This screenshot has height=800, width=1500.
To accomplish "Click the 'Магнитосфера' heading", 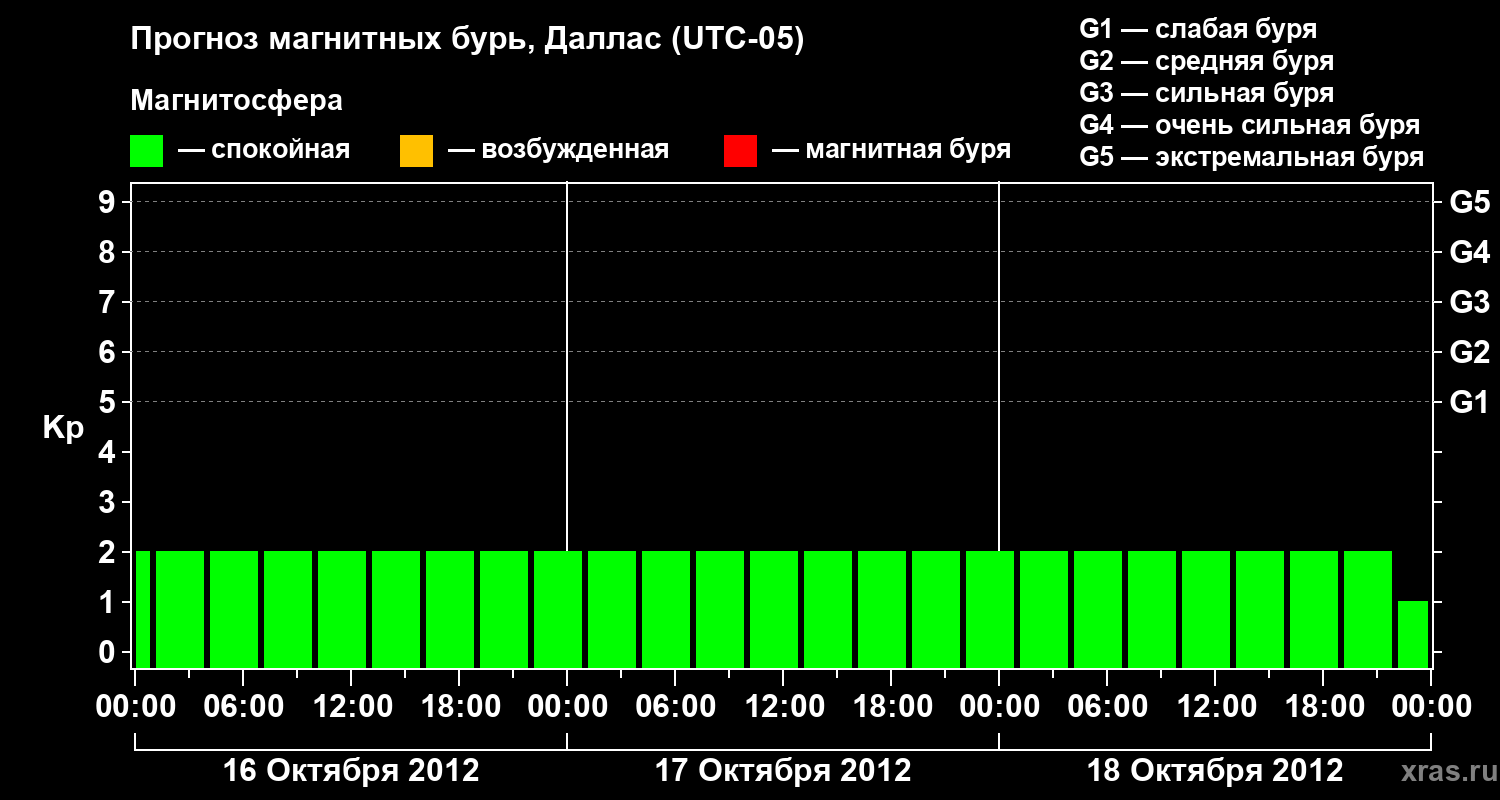I will pos(236,101).
